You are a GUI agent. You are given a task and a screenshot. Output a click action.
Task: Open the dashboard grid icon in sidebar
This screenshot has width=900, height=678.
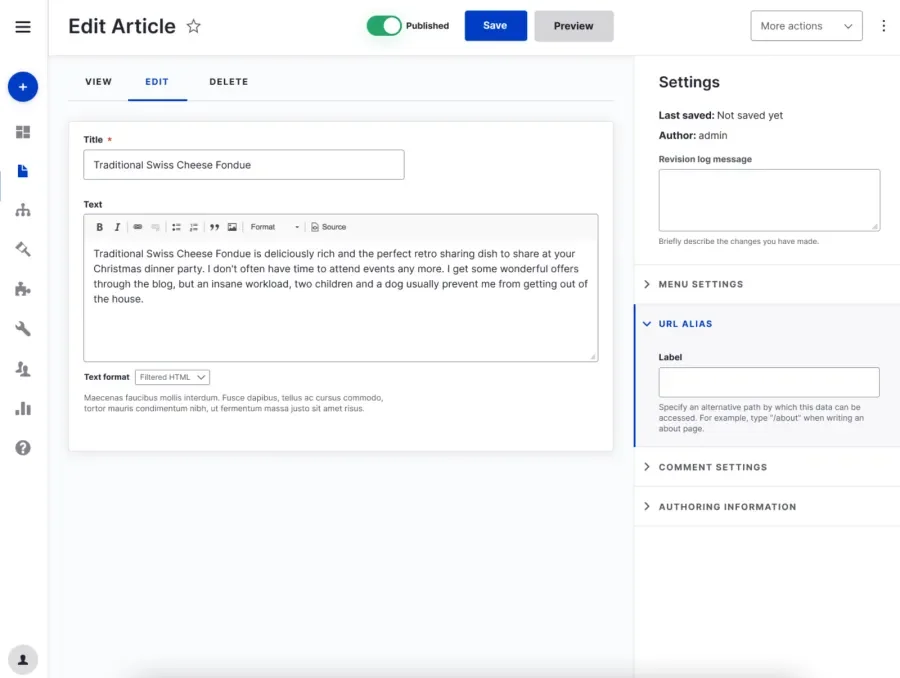(x=23, y=132)
